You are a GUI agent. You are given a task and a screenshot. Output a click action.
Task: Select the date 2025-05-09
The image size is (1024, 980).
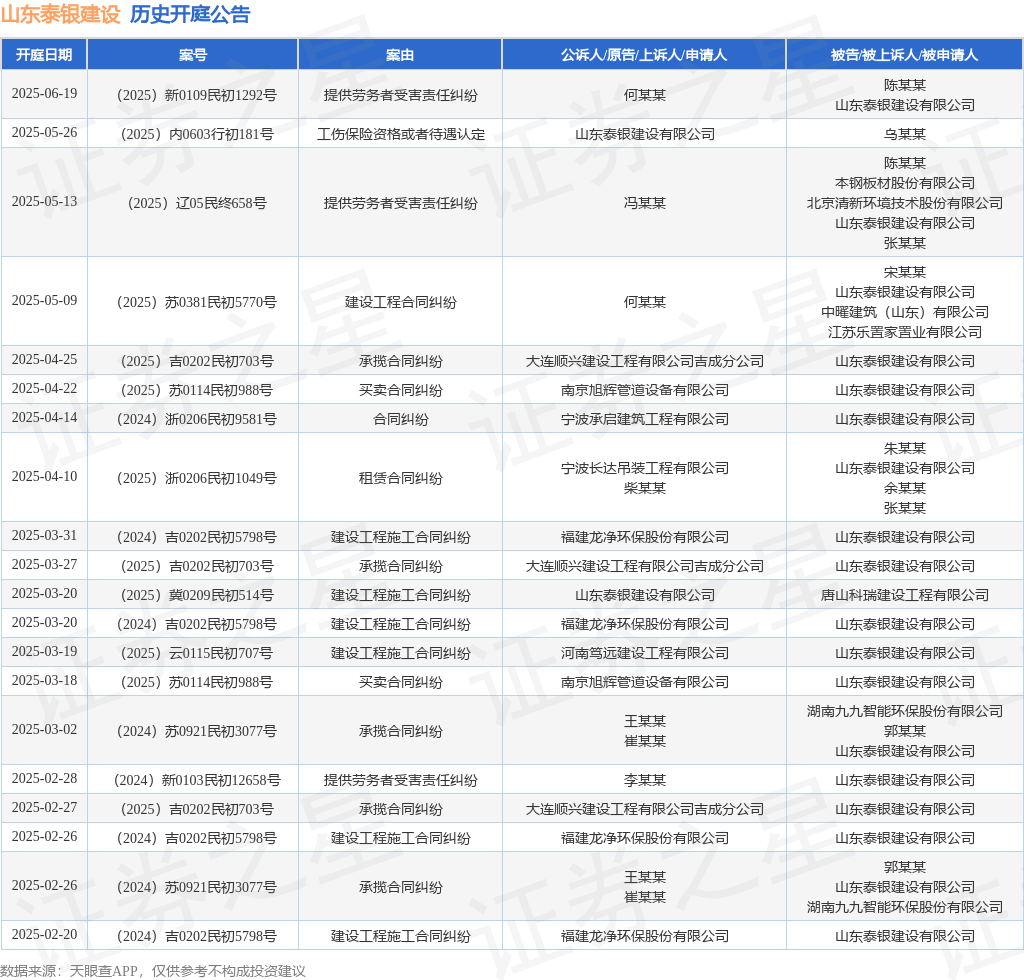pos(44,300)
